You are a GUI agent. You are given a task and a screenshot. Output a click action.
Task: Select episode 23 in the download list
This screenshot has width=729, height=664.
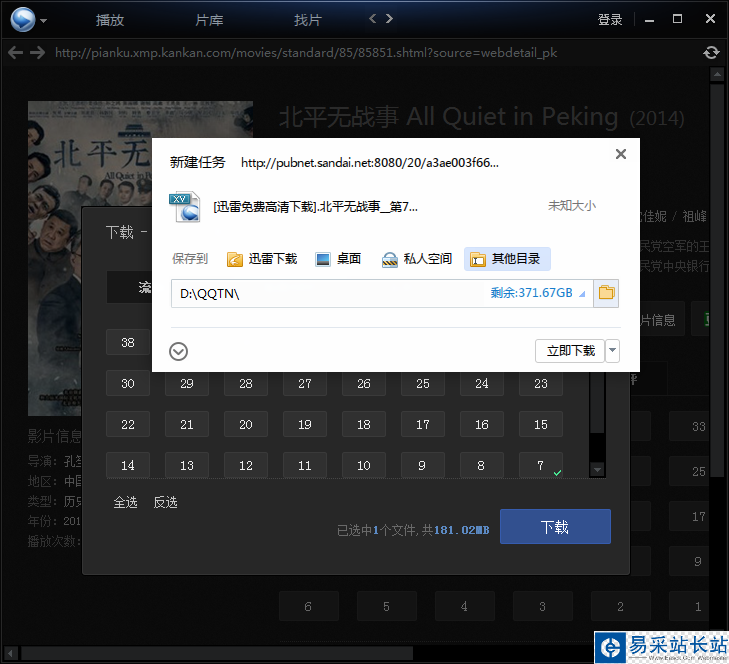[541, 383]
